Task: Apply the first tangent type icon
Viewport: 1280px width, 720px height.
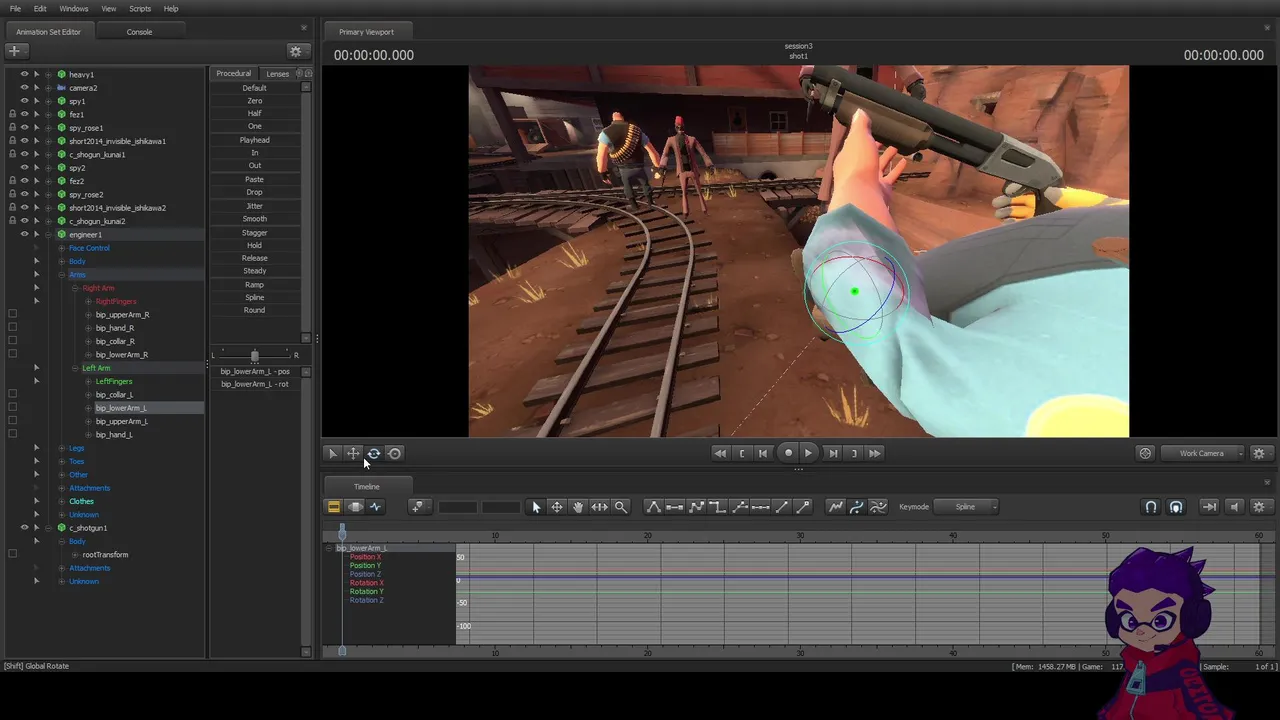Action: 653,507
